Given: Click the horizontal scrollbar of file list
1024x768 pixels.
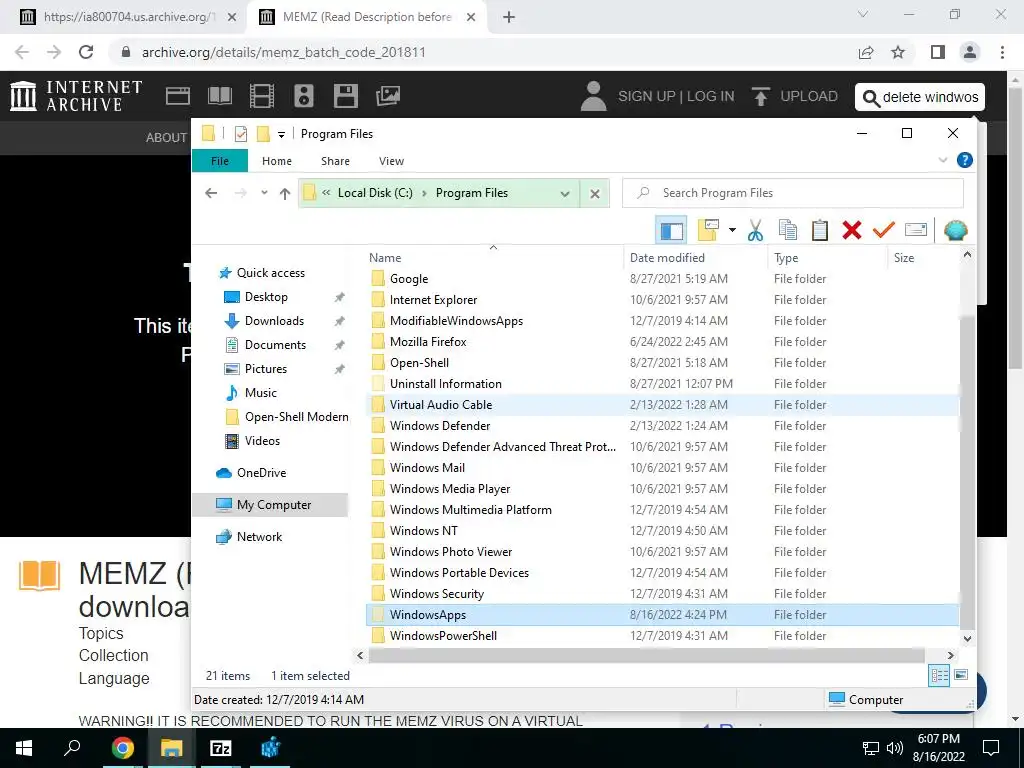Looking at the screenshot, I should (647, 655).
